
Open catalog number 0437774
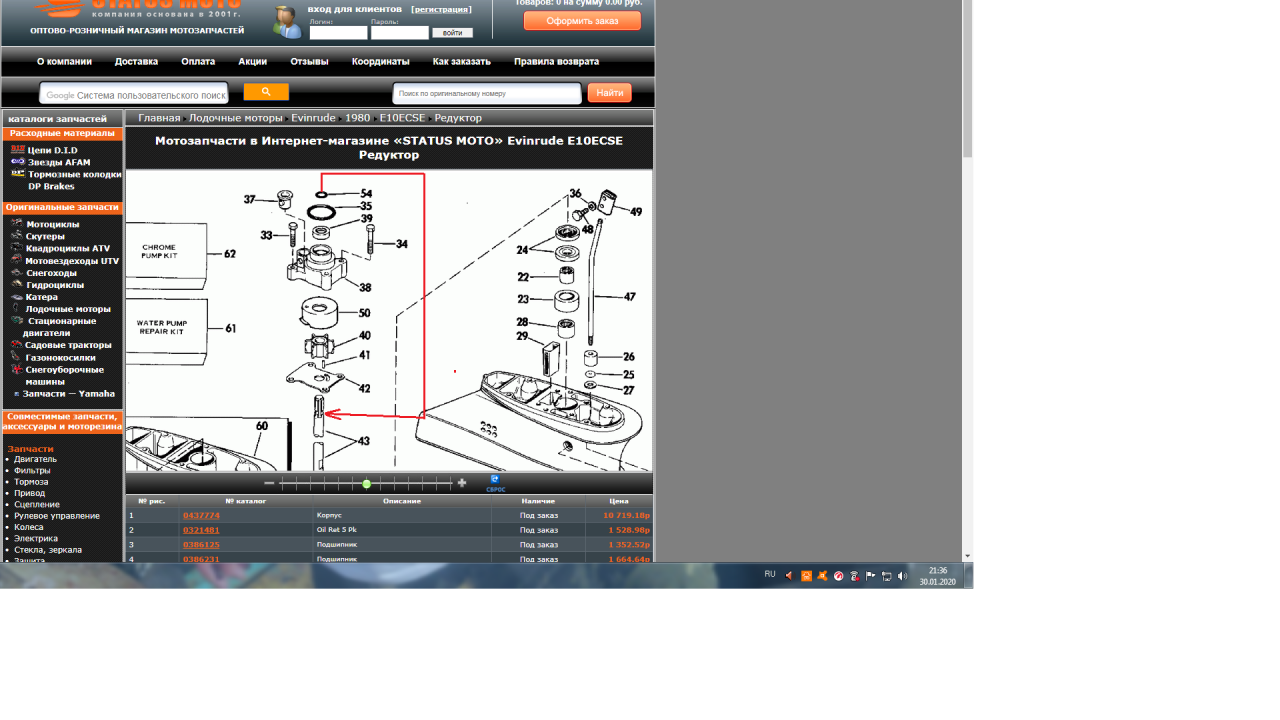coord(201,515)
